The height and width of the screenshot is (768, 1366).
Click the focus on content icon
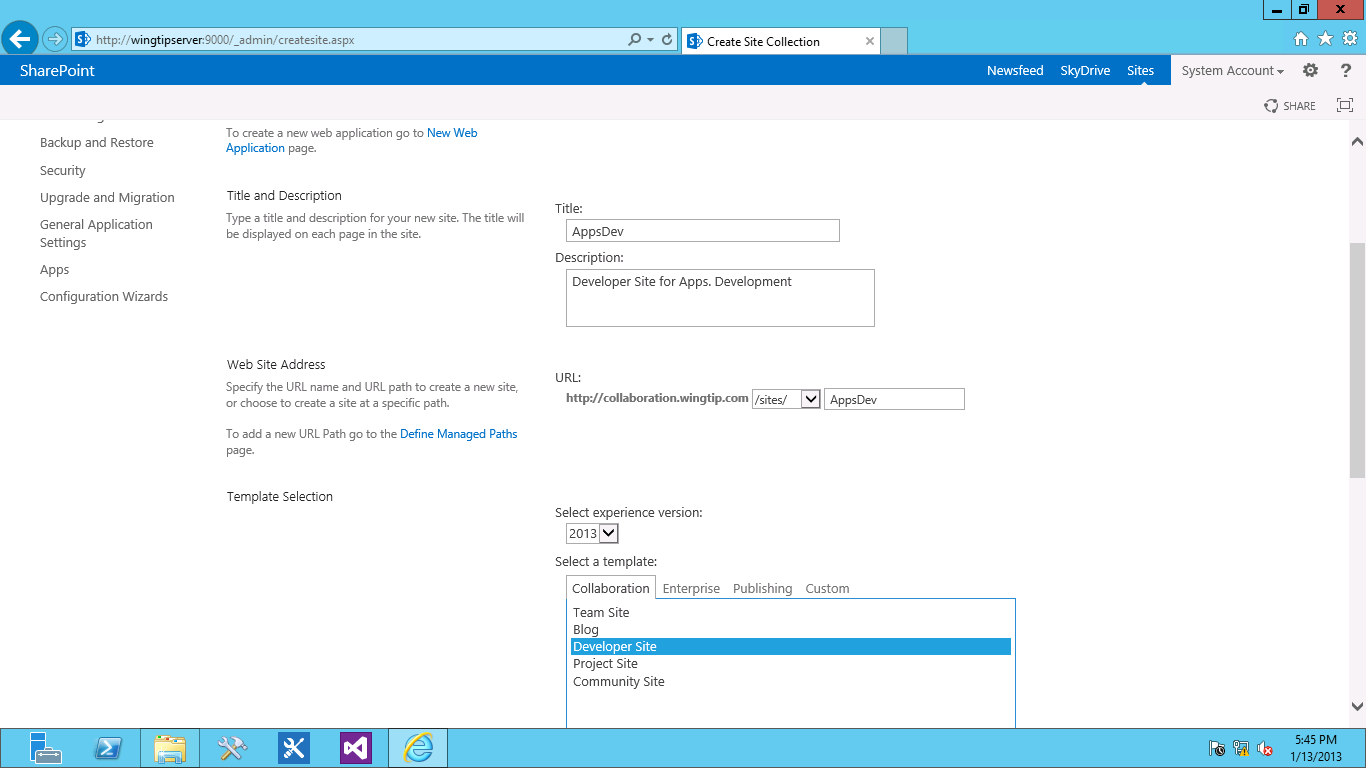[1345, 105]
